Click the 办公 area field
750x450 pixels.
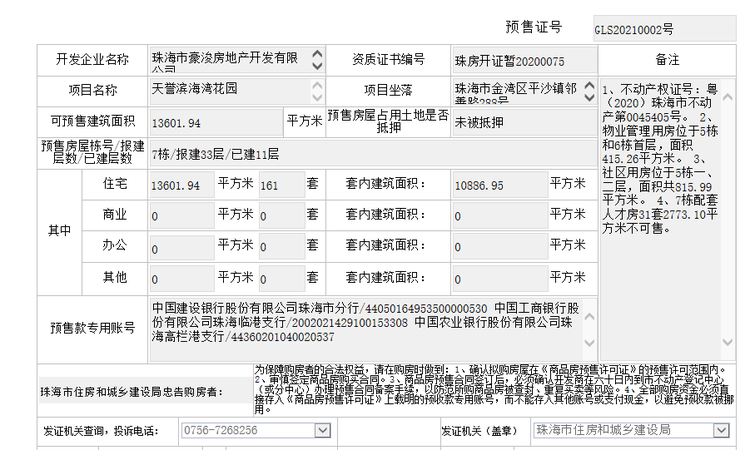tap(182, 247)
